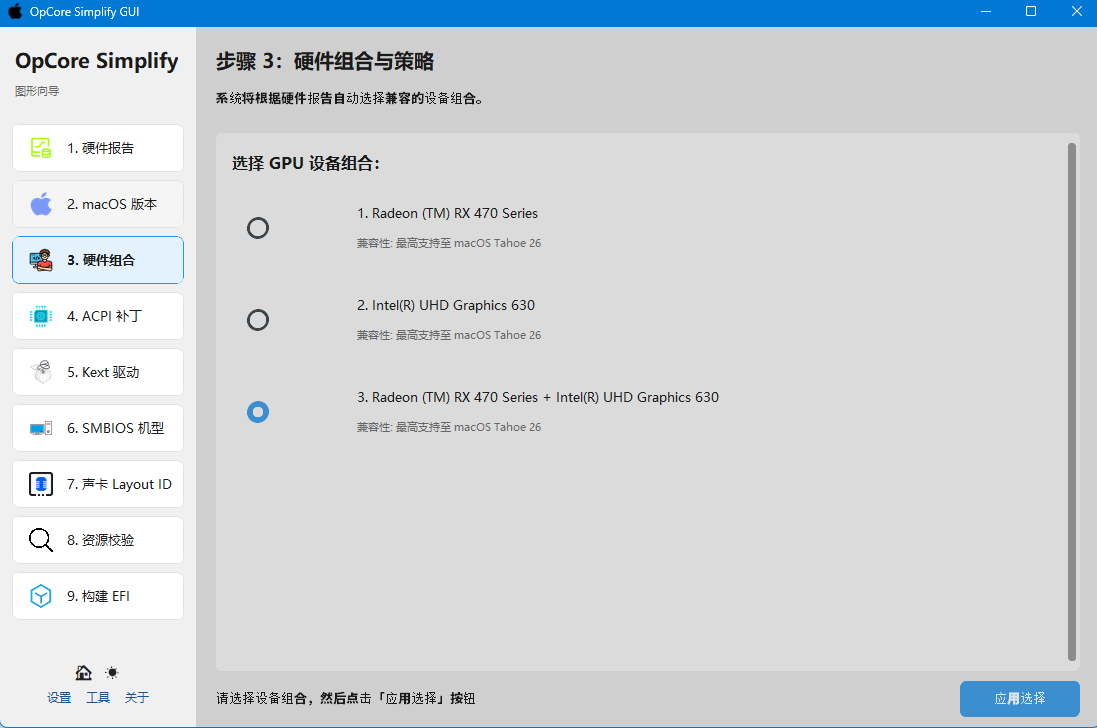Click the Kext driver package icon

[41, 372]
